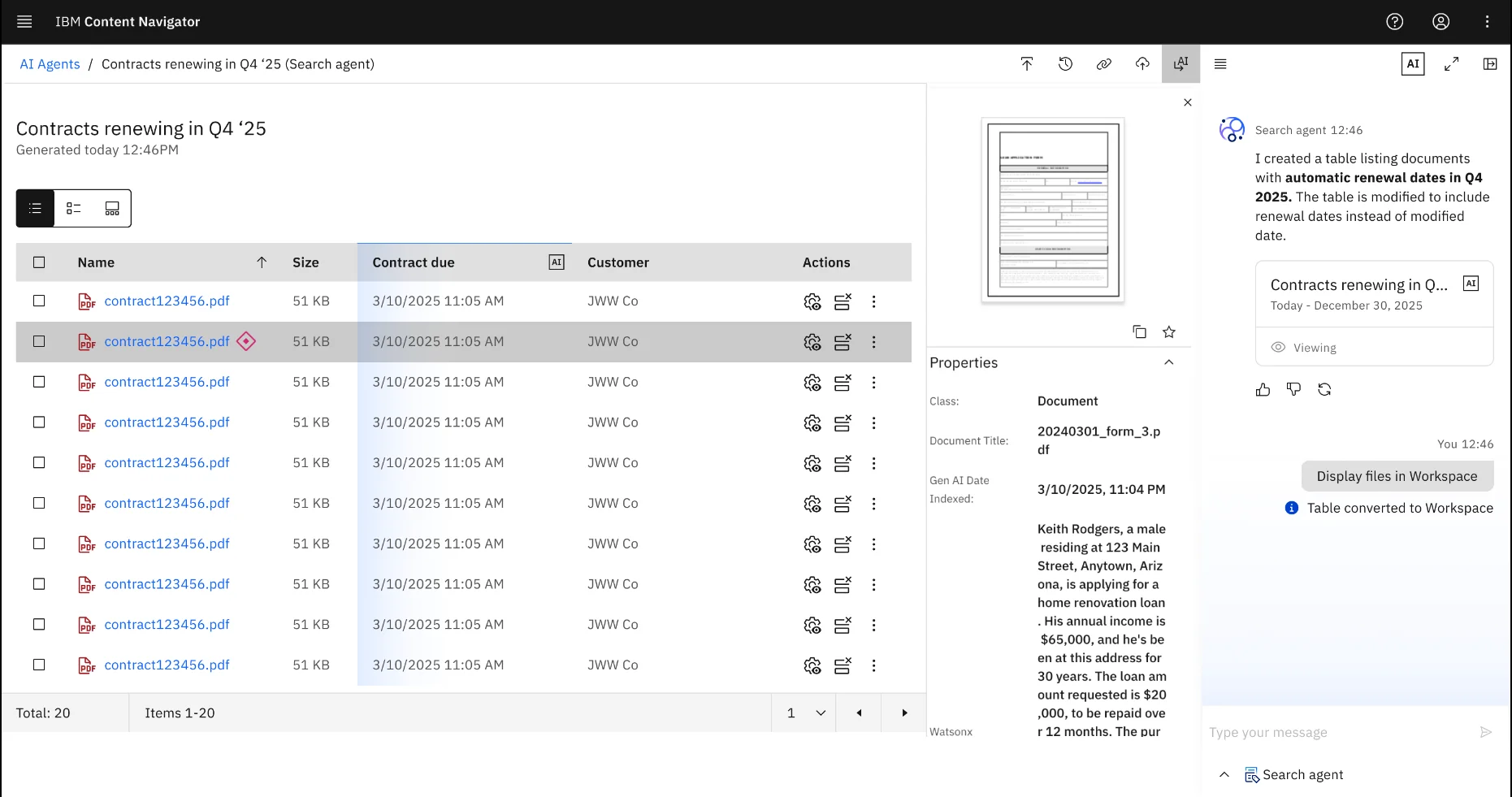Switch to the detailed list view
The width and height of the screenshot is (1512, 797).
[x=74, y=209]
